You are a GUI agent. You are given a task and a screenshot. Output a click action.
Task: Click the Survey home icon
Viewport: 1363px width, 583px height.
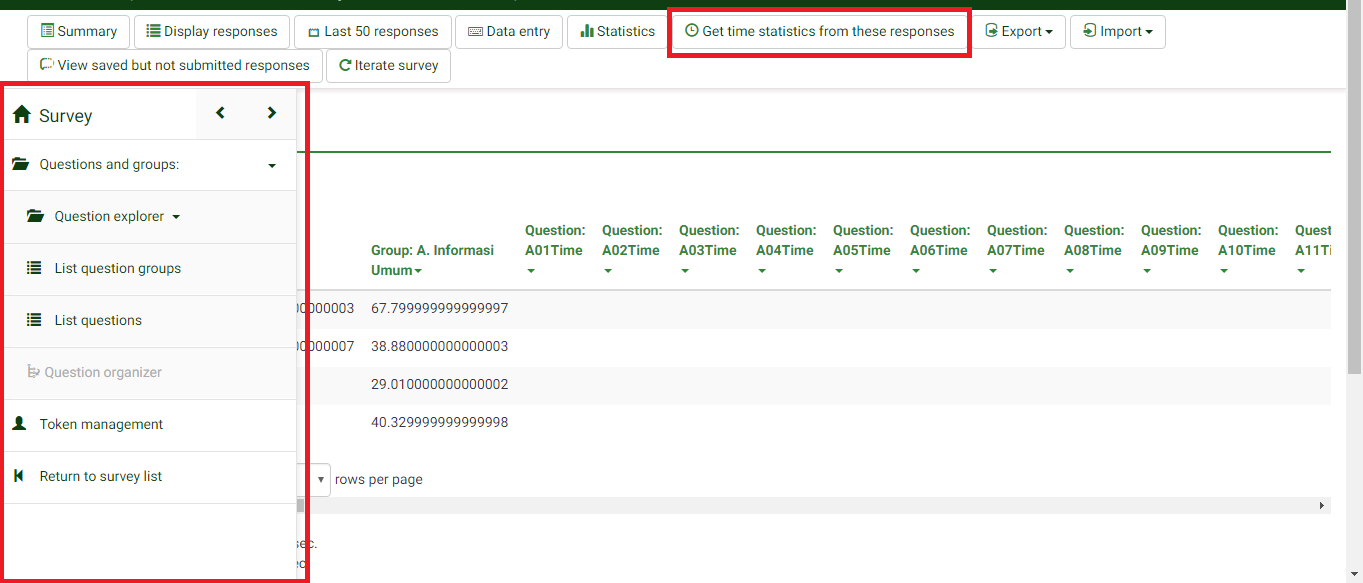(x=21, y=115)
